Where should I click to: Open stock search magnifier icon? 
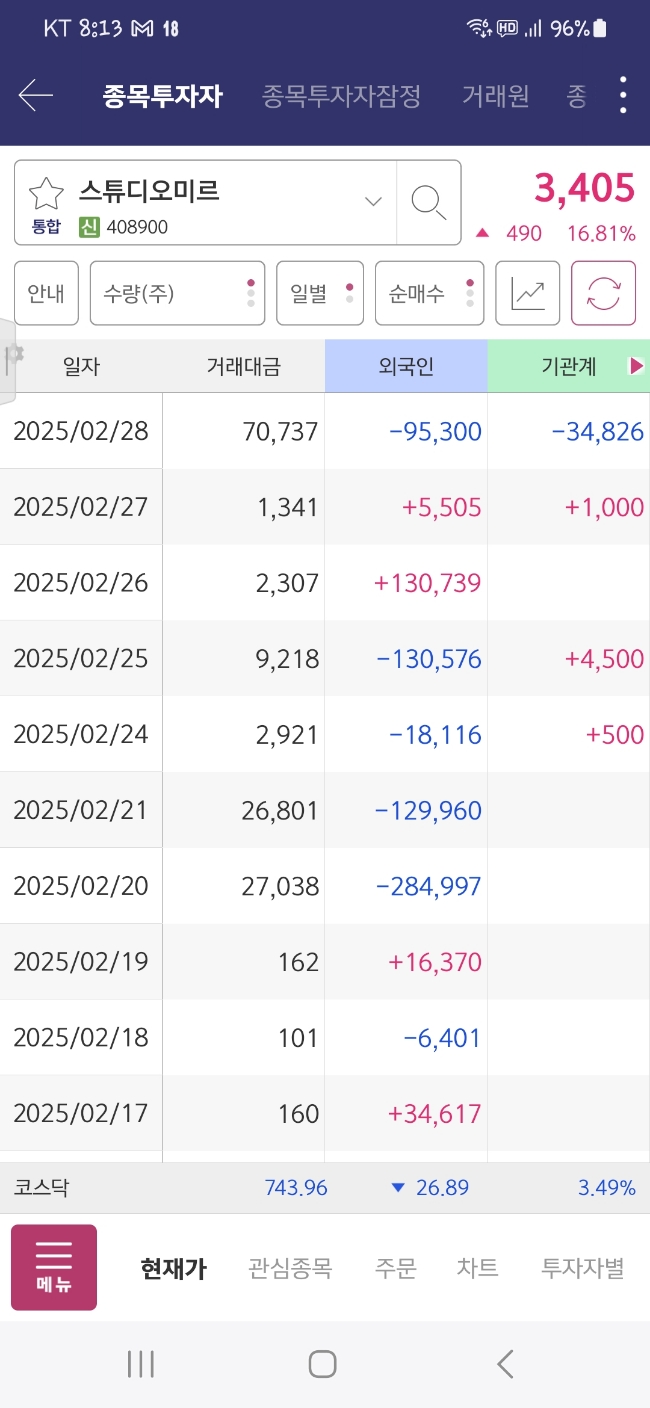point(429,202)
